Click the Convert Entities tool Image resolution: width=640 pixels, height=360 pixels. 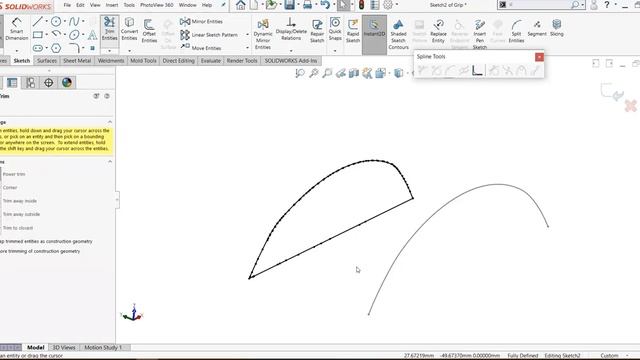pos(129,29)
